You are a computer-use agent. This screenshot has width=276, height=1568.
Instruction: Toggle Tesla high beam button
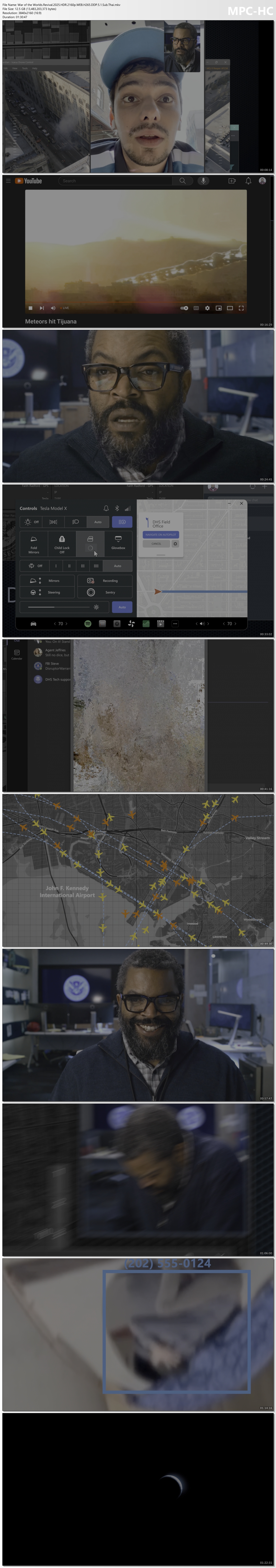point(122,522)
